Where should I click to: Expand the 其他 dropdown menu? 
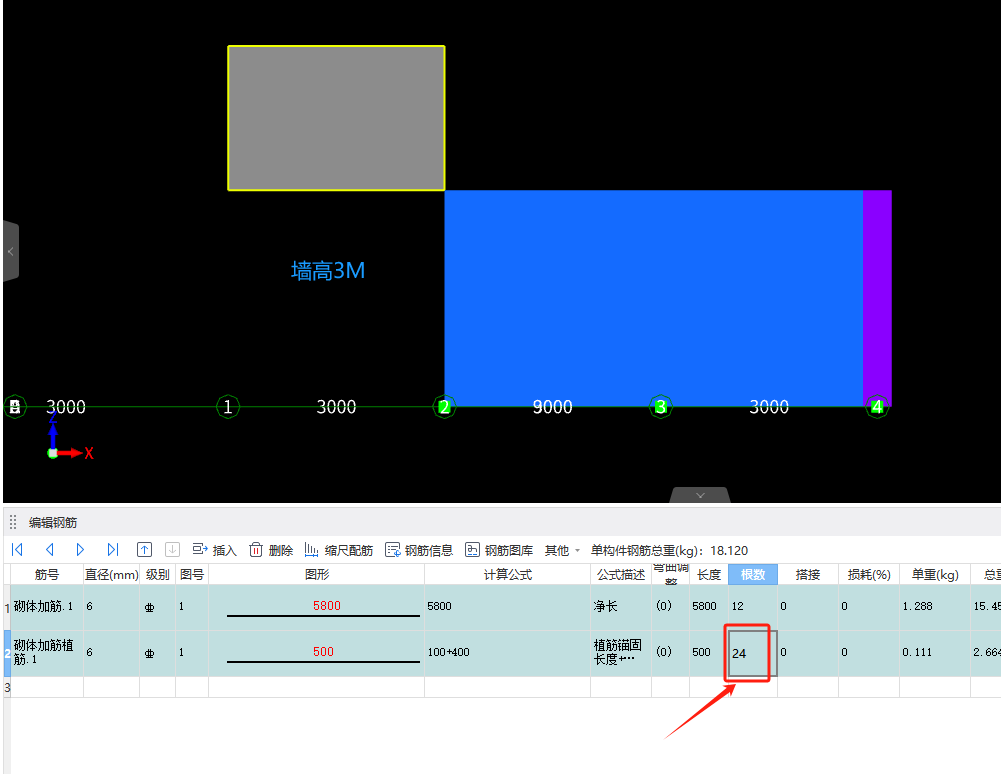click(562, 550)
